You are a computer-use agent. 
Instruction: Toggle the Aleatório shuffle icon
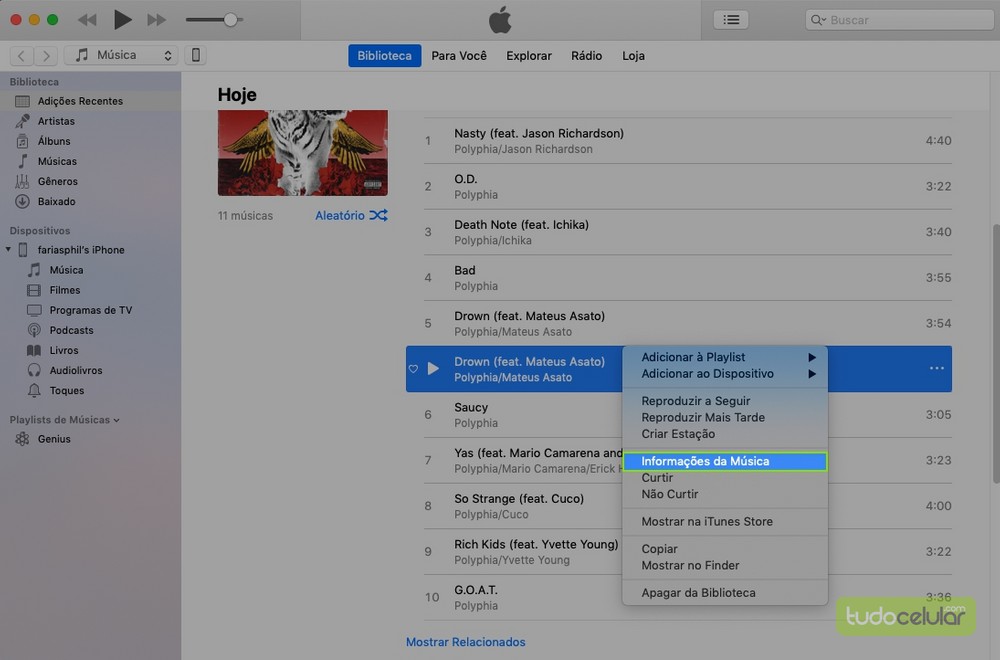(378, 215)
